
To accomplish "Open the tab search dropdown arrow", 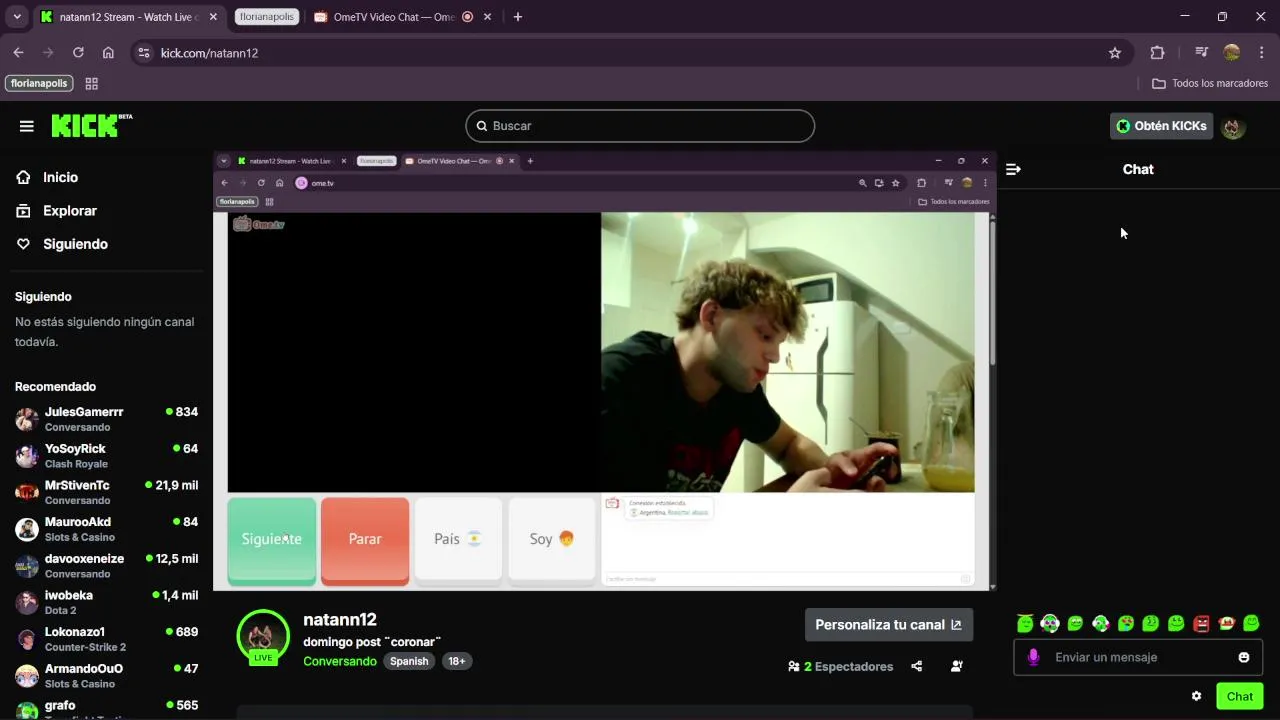I will (17, 17).
